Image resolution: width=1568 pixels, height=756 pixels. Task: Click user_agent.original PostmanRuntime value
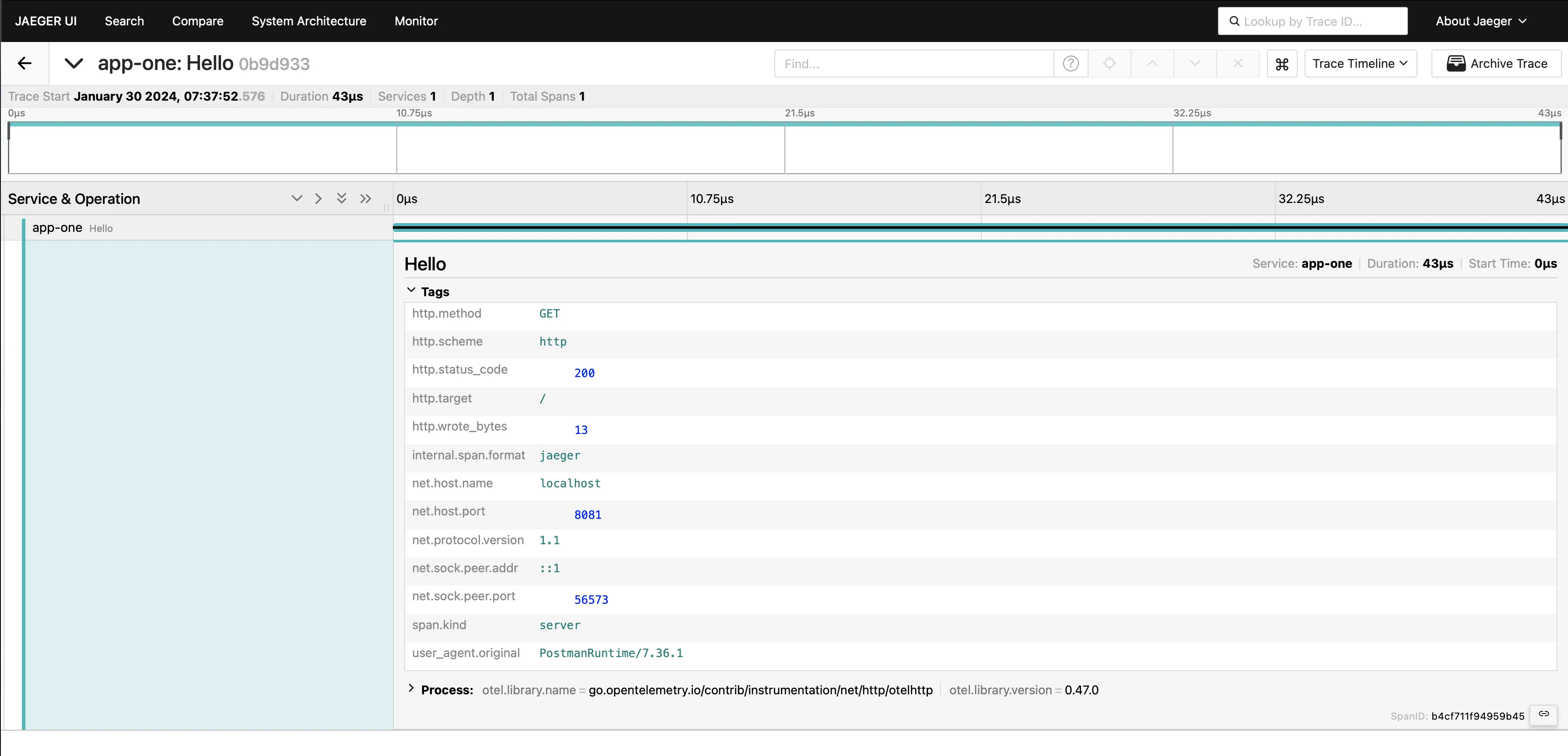610,653
